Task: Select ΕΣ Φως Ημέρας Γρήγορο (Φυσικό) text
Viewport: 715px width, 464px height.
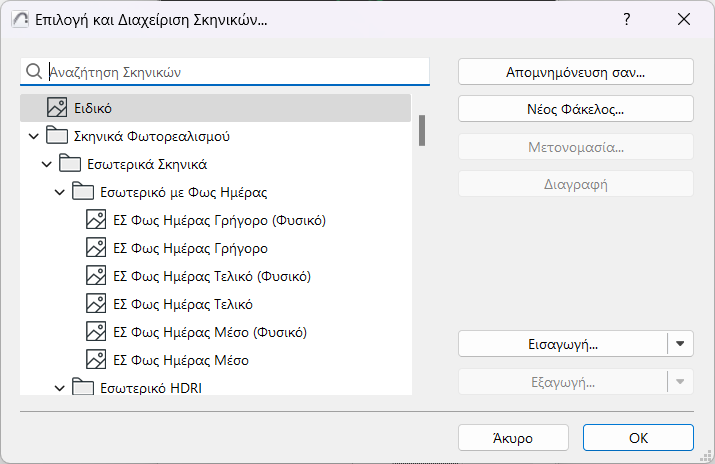Action: click(219, 220)
